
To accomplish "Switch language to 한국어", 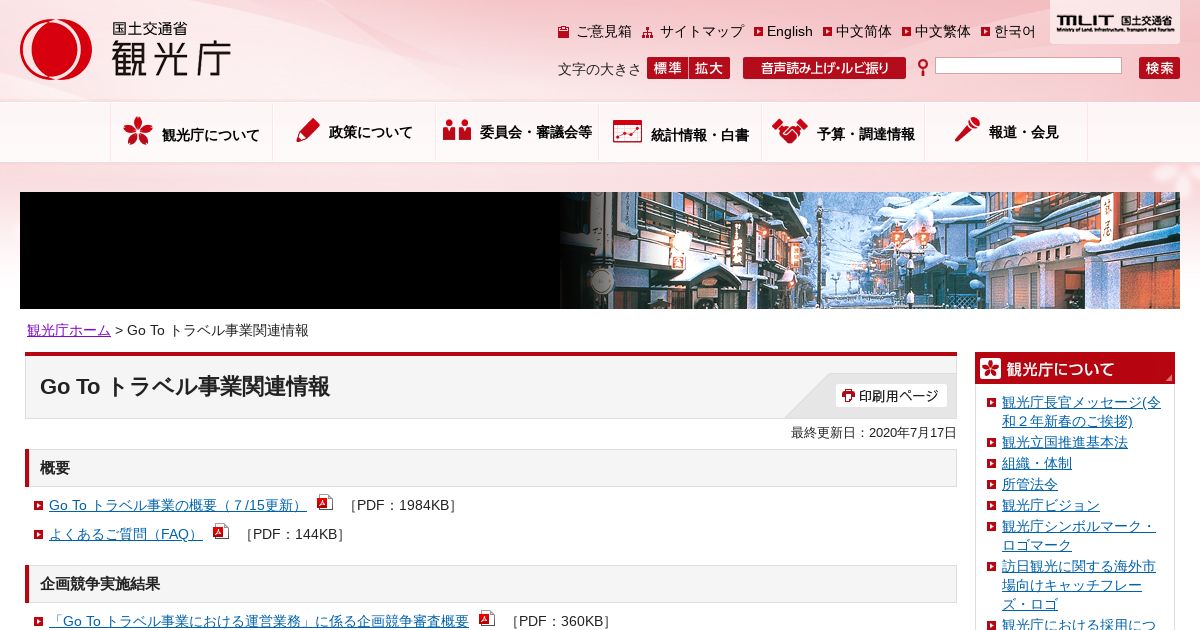I will (x=1015, y=32).
